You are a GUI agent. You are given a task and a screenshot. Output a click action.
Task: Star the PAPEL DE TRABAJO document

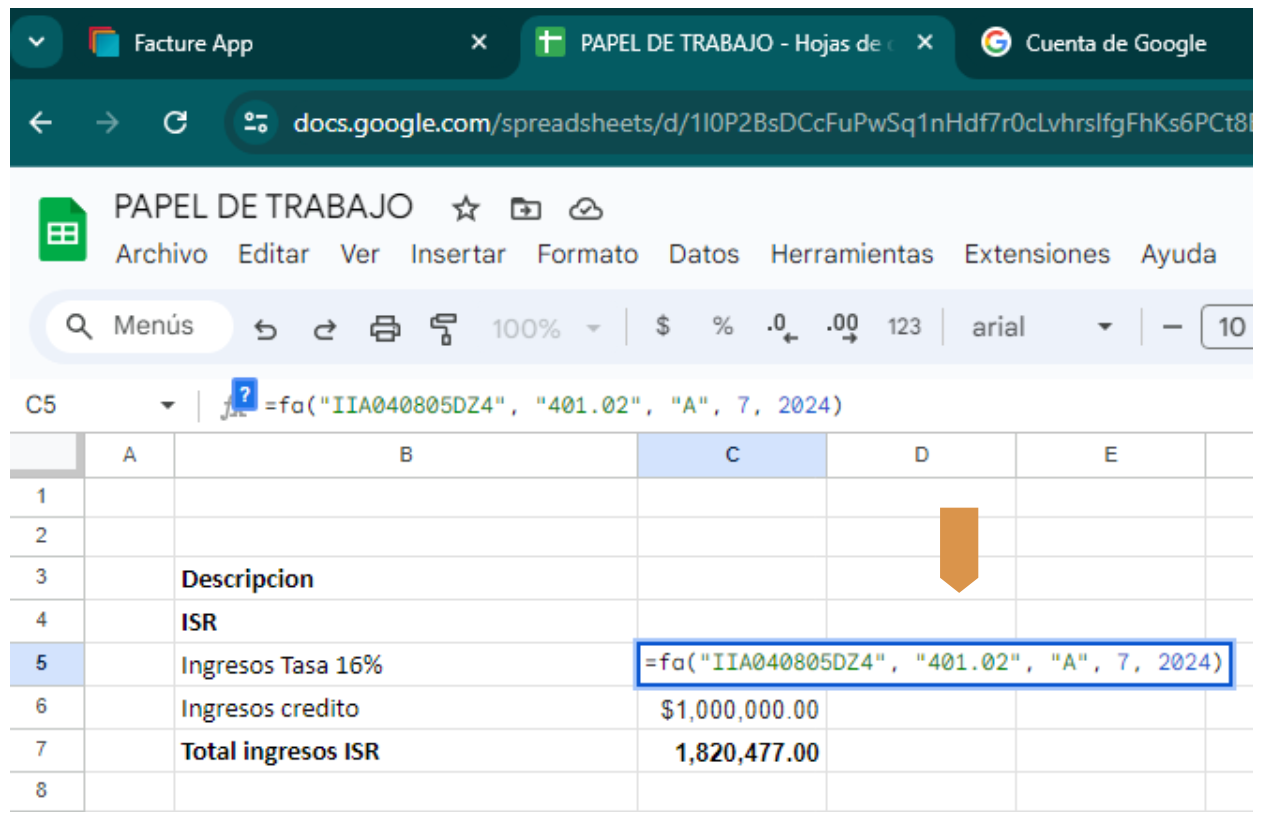click(465, 209)
